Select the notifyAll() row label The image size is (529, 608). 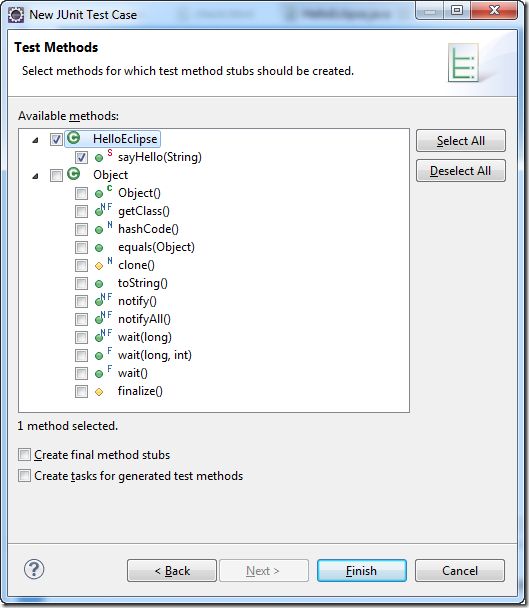pyautogui.click(x=144, y=319)
